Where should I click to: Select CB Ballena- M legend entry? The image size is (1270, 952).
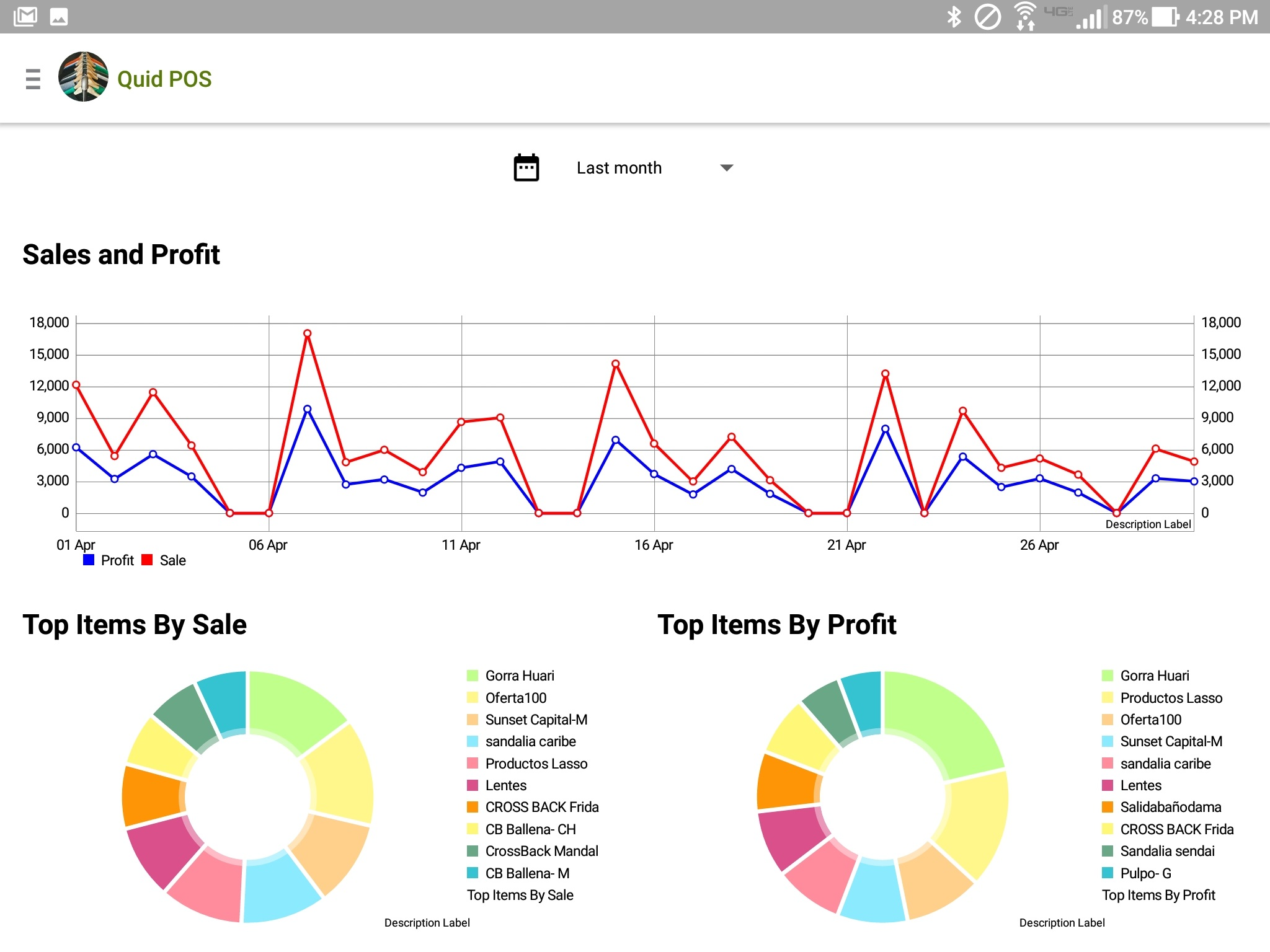[526, 873]
